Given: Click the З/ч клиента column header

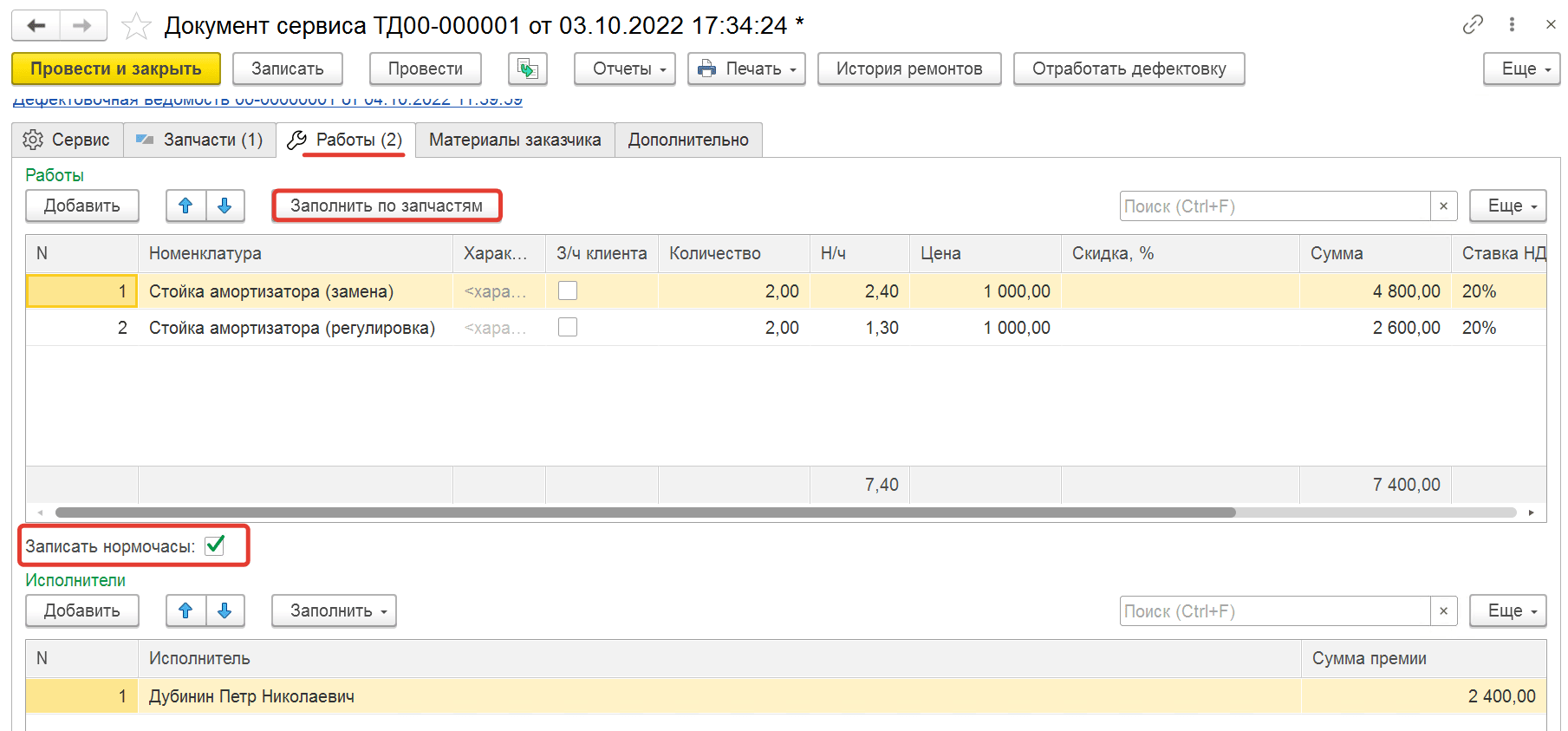Looking at the screenshot, I should pyautogui.click(x=602, y=253).
